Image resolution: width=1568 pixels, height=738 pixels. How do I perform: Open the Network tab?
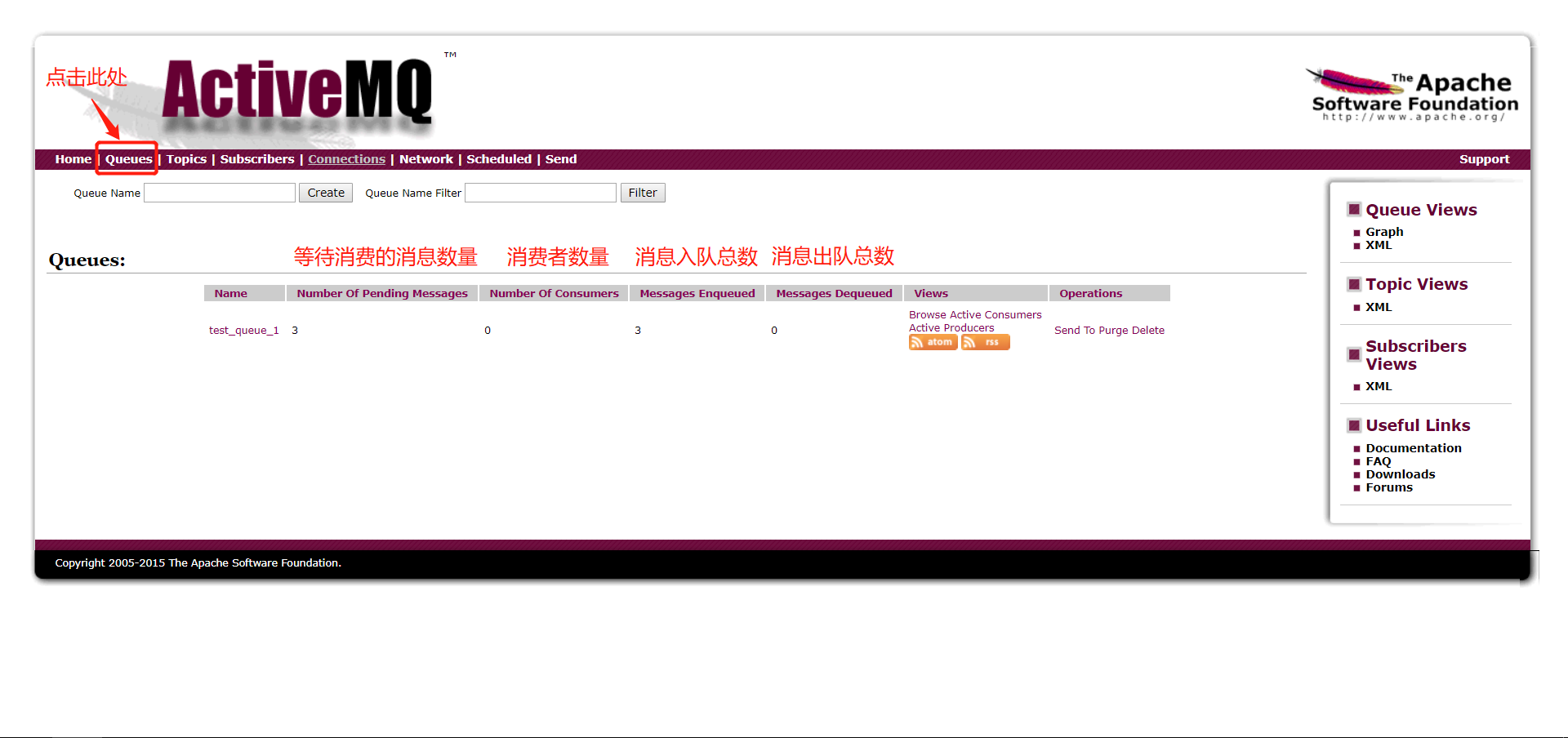tap(426, 159)
